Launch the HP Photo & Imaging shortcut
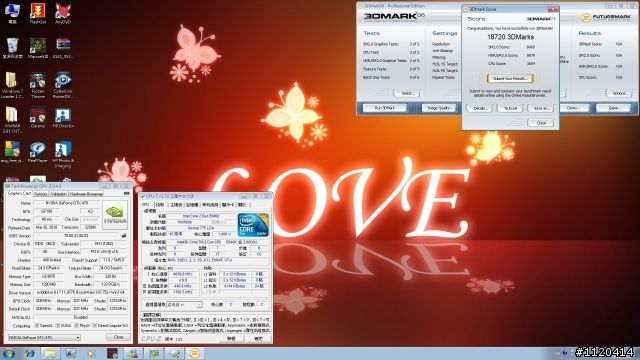640x360 pixels. (x=63, y=154)
